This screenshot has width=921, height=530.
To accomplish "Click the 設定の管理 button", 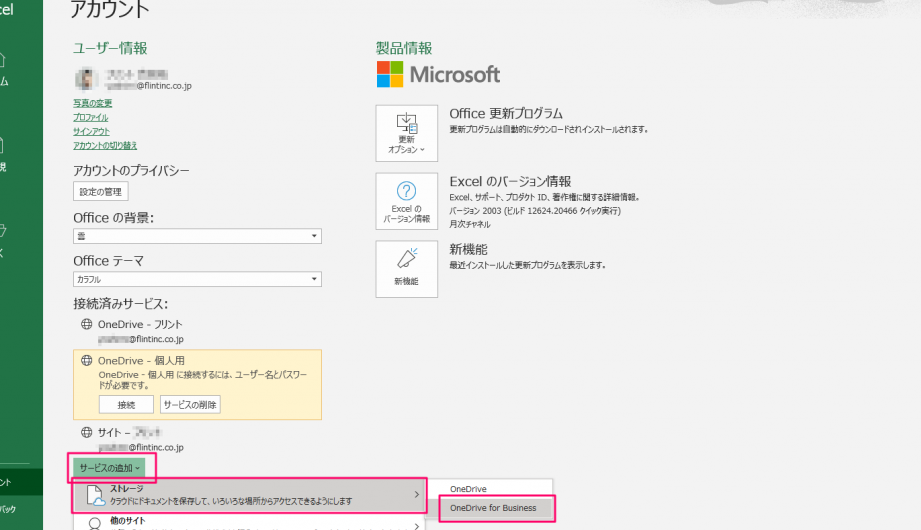I will point(100,192).
